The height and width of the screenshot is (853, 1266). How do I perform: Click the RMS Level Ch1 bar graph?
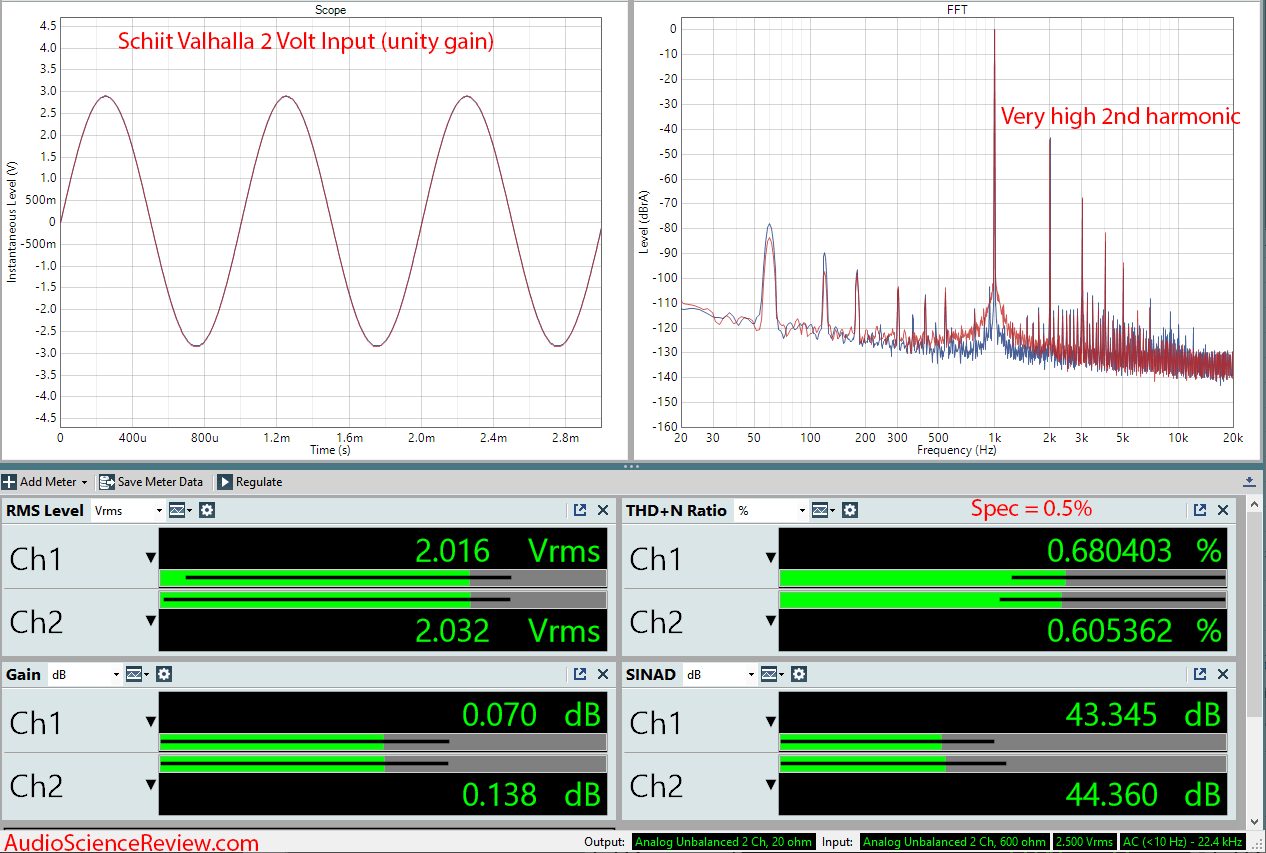click(x=383, y=578)
